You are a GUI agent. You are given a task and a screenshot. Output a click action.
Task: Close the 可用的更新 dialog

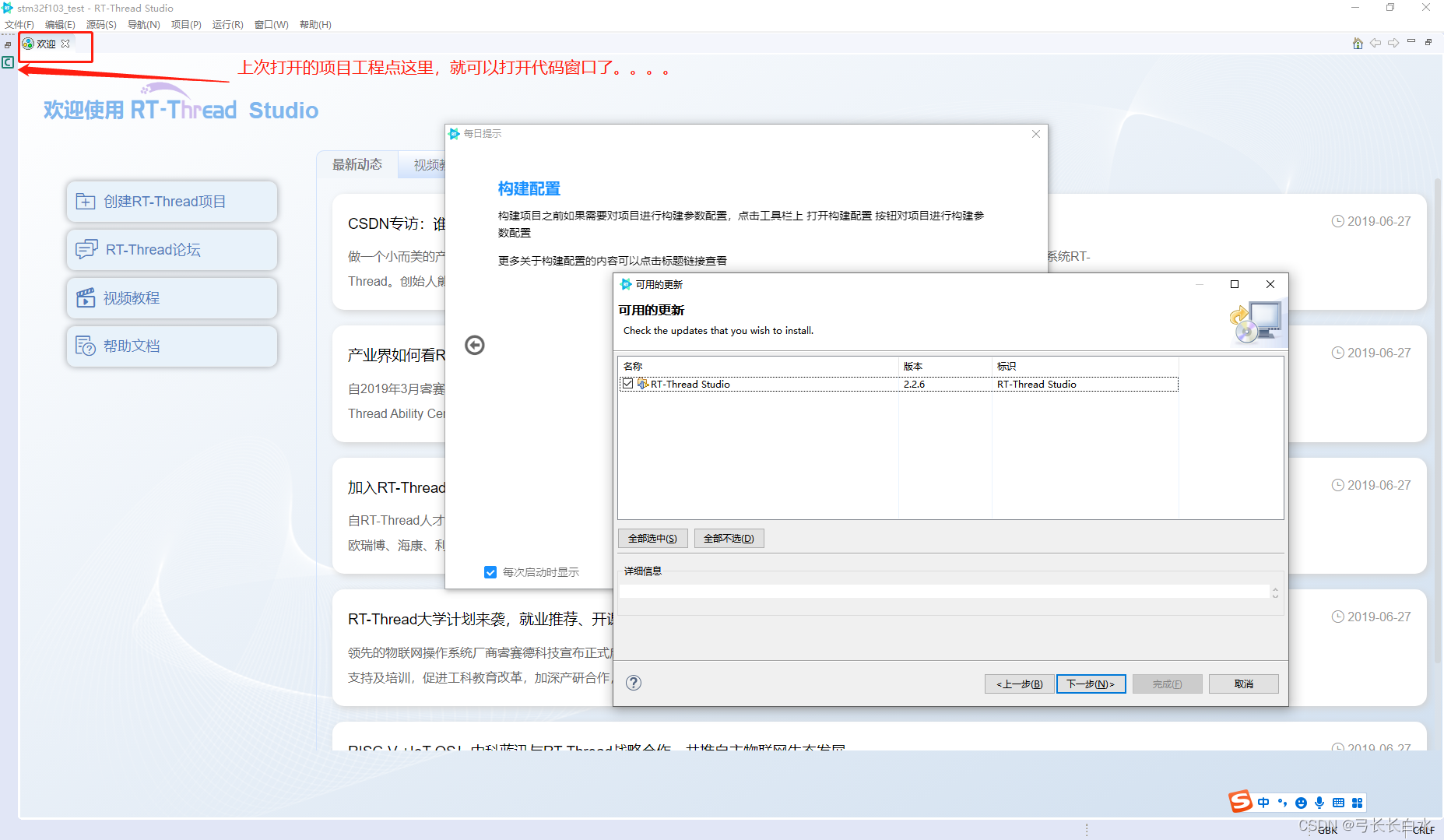coord(1270,284)
